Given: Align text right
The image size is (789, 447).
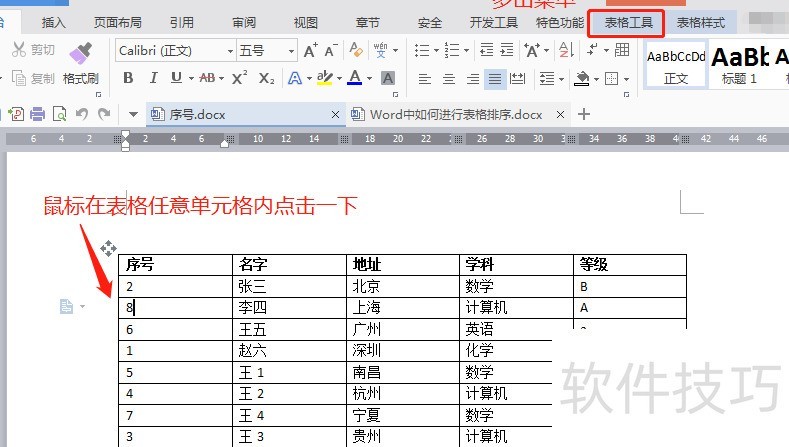Looking at the screenshot, I should coord(472,79).
